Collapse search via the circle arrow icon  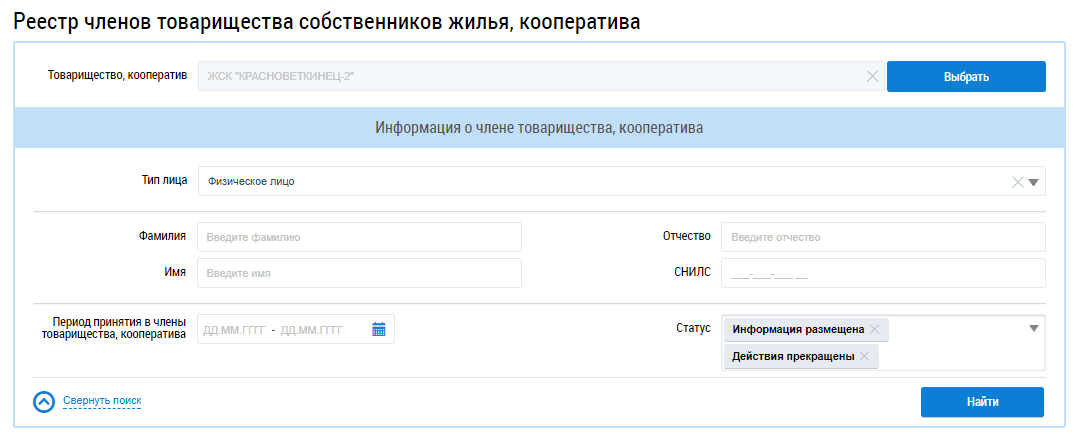tap(44, 401)
